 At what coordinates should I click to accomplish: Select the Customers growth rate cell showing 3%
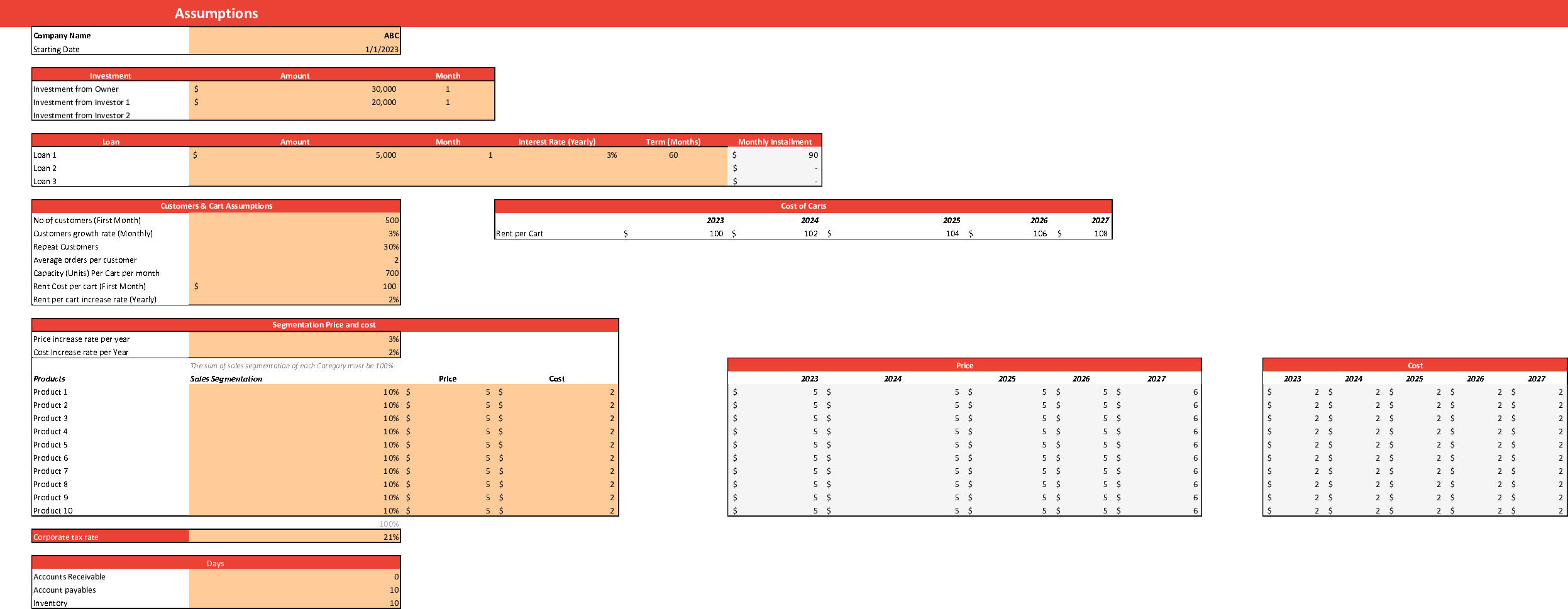click(x=294, y=233)
